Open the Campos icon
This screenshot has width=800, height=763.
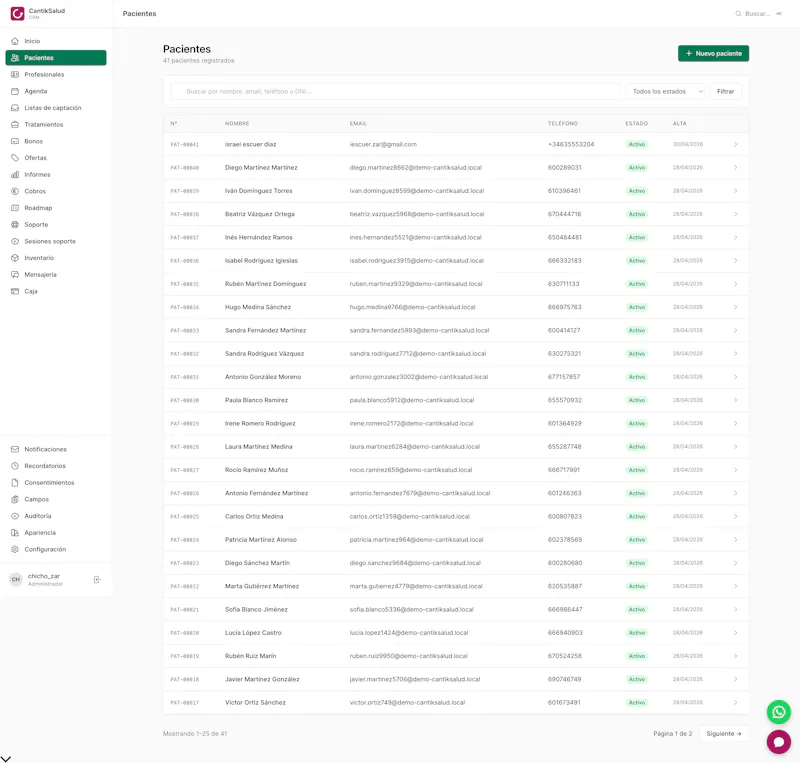pyautogui.click(x=15, y=499)
